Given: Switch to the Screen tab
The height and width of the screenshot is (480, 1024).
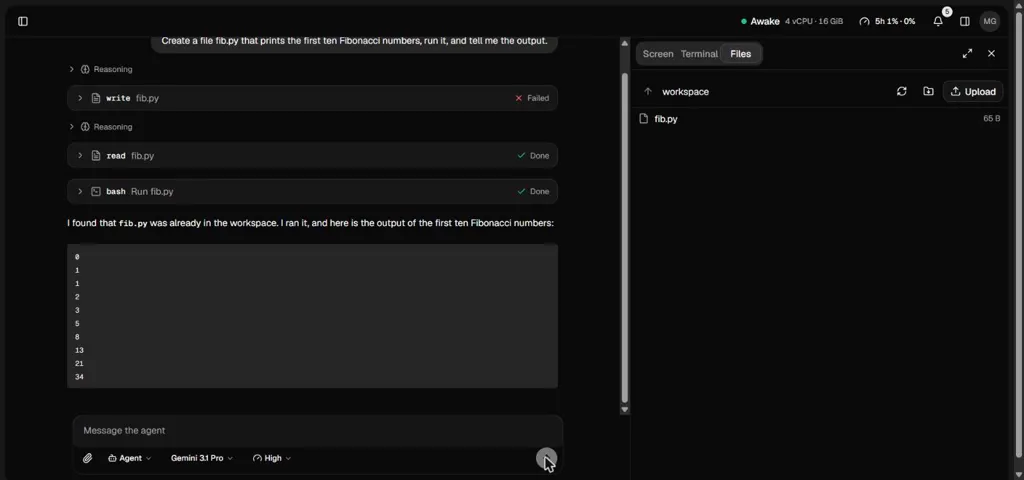Looking at the screenshot, I should click(658, 54).
